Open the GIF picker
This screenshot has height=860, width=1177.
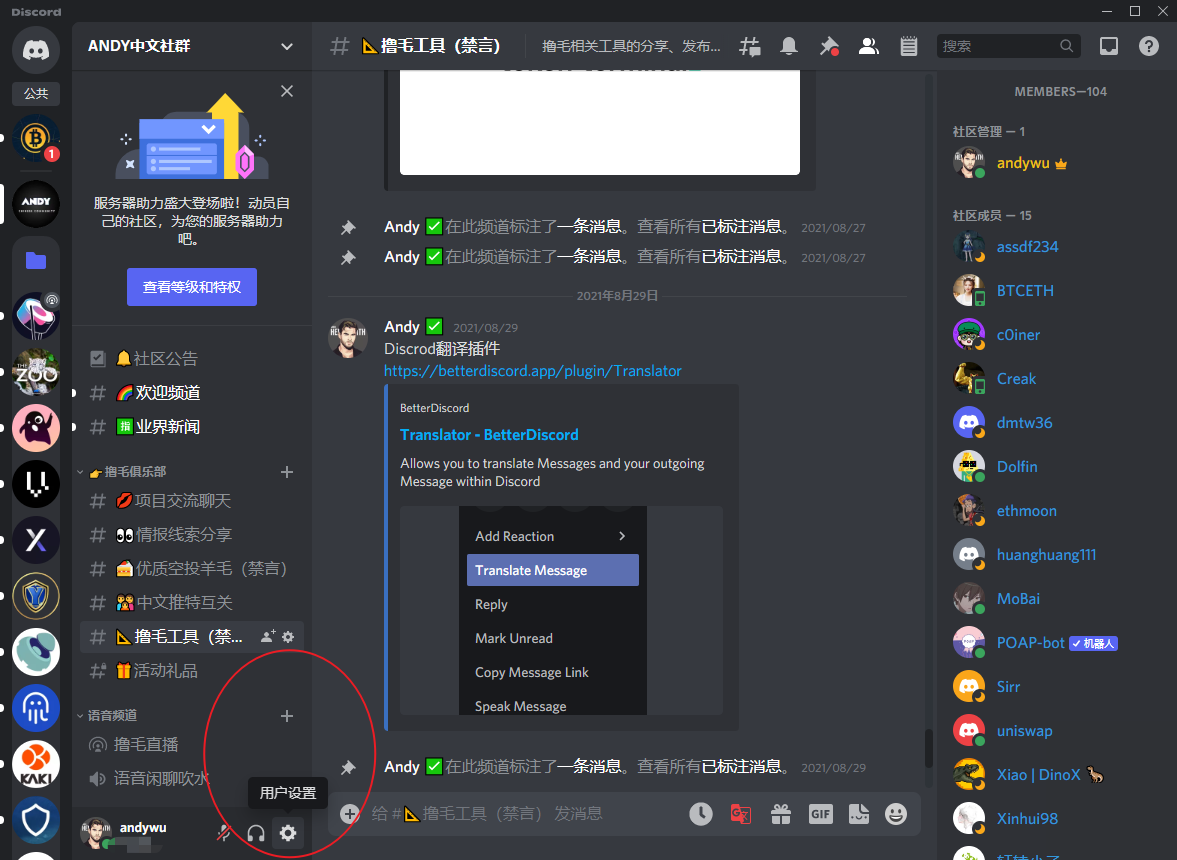(x=820, y=814)
